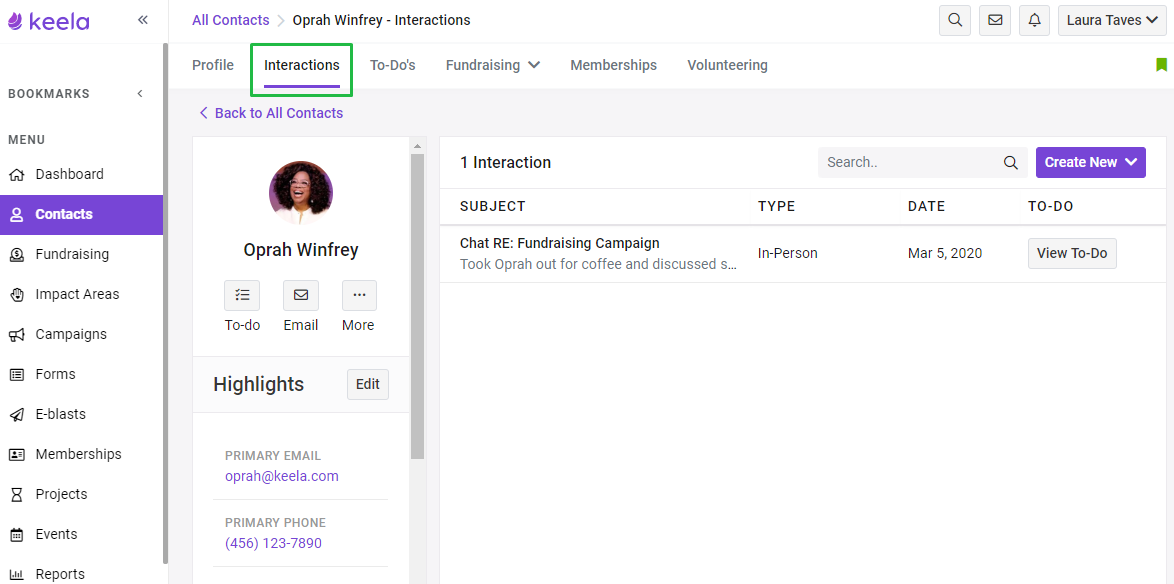The width and height of the screenshot is (1174, 584).
Task: Click the Oprah Winfrey name heading
Action: click(x=301, y=250)
